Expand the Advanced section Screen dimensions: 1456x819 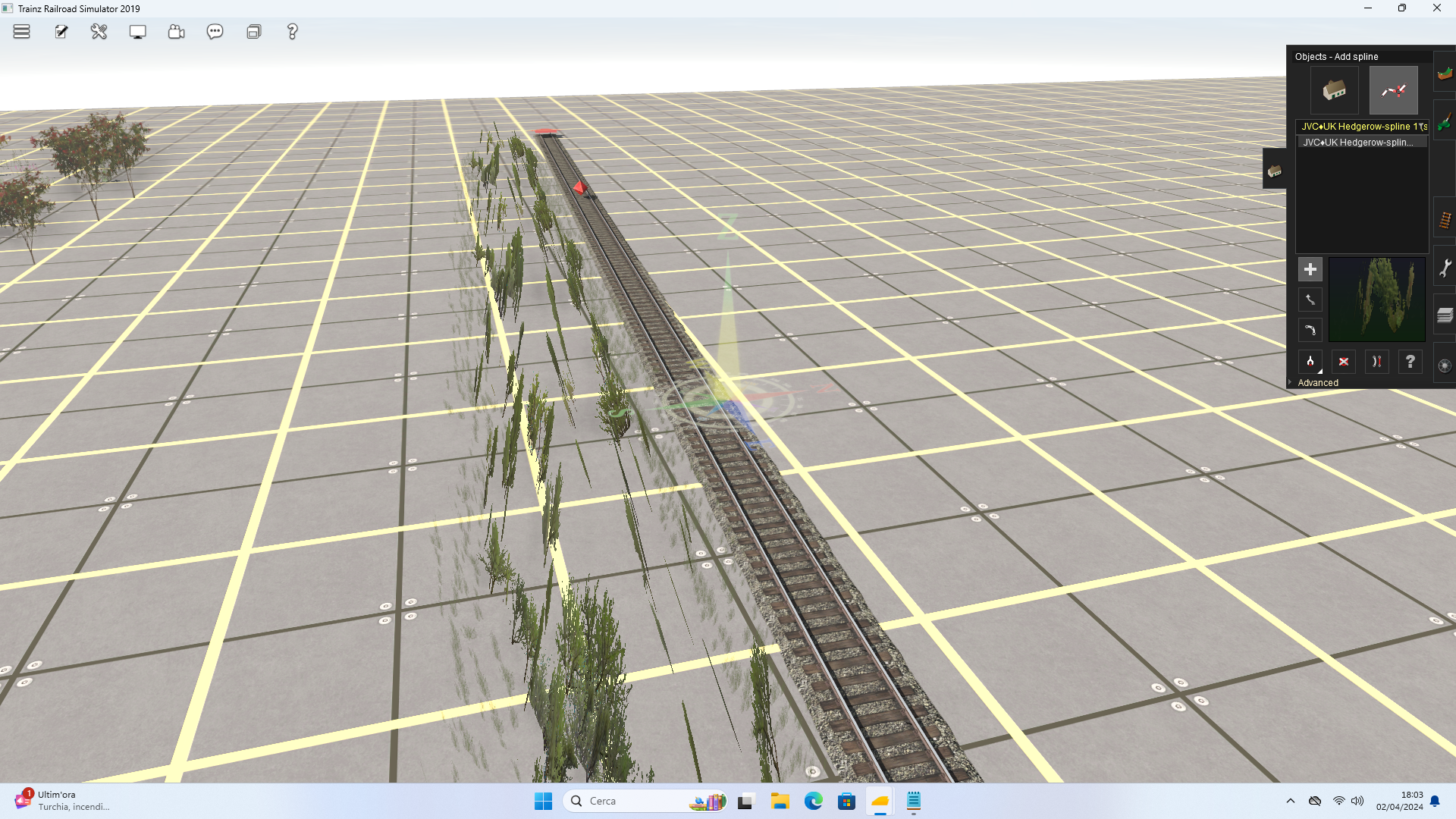pos(1317,383)
